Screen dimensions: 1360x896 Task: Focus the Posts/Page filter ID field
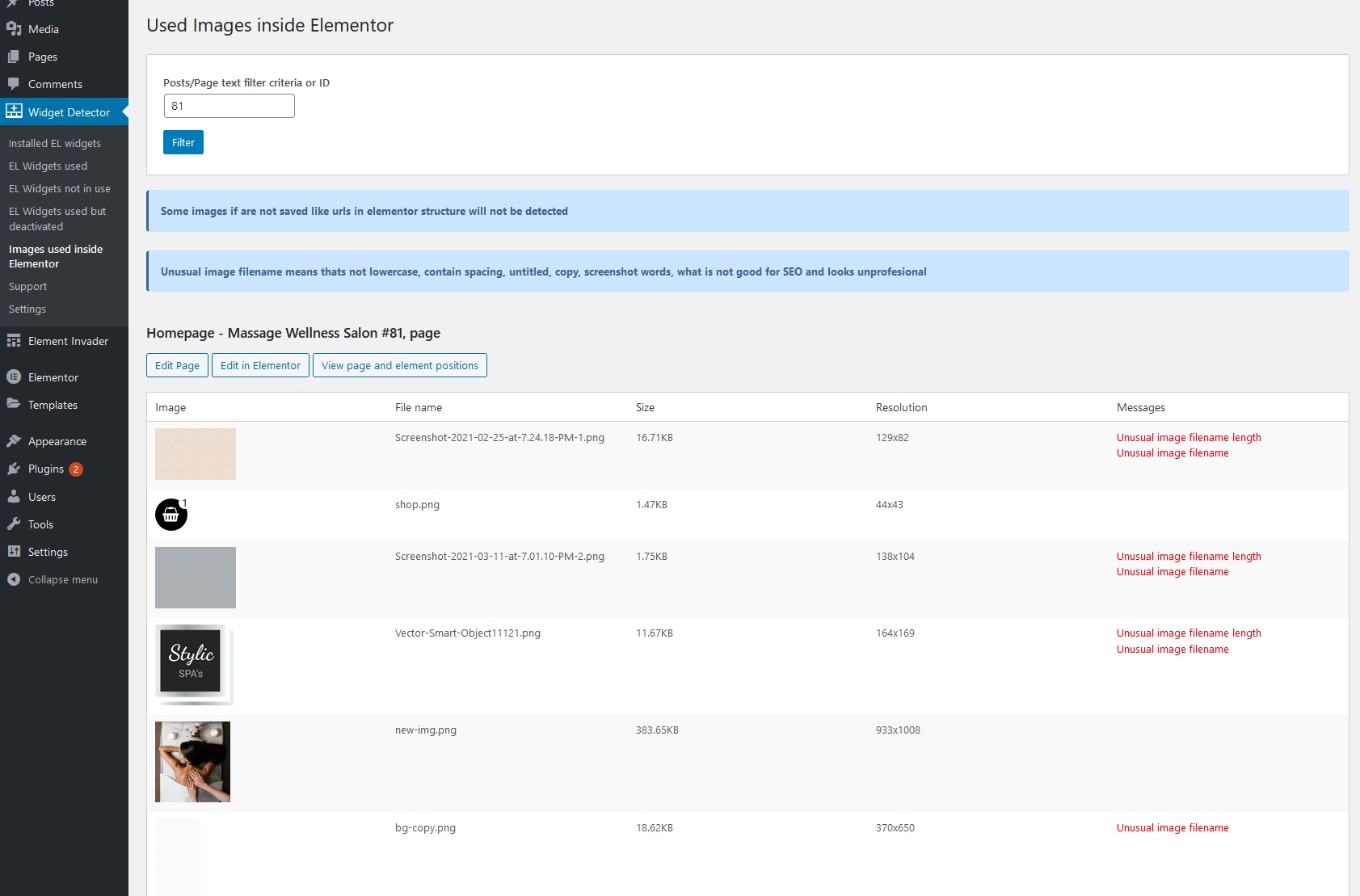(x=229, y=106)
